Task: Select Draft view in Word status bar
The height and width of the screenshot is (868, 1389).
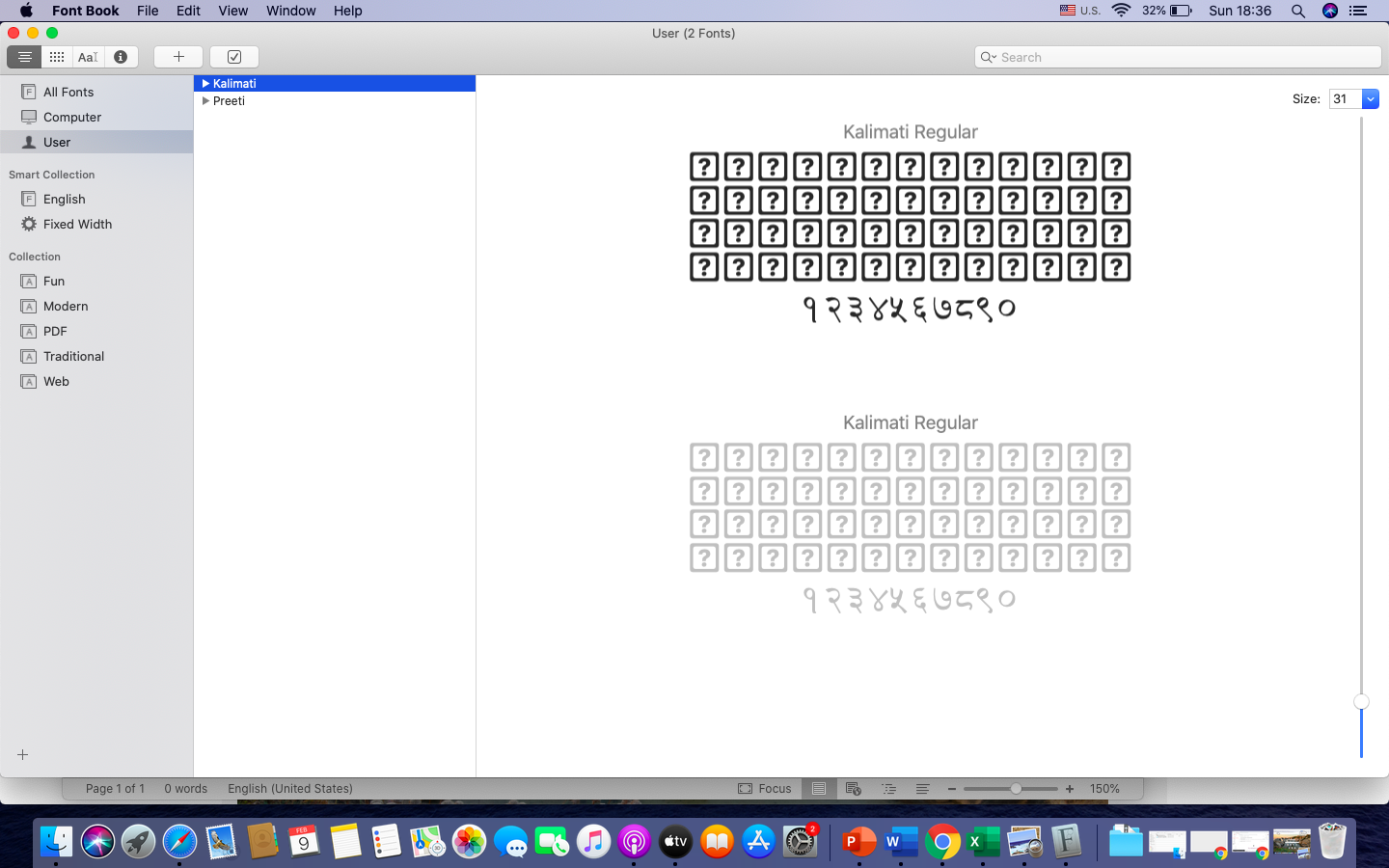Action: 923,789
